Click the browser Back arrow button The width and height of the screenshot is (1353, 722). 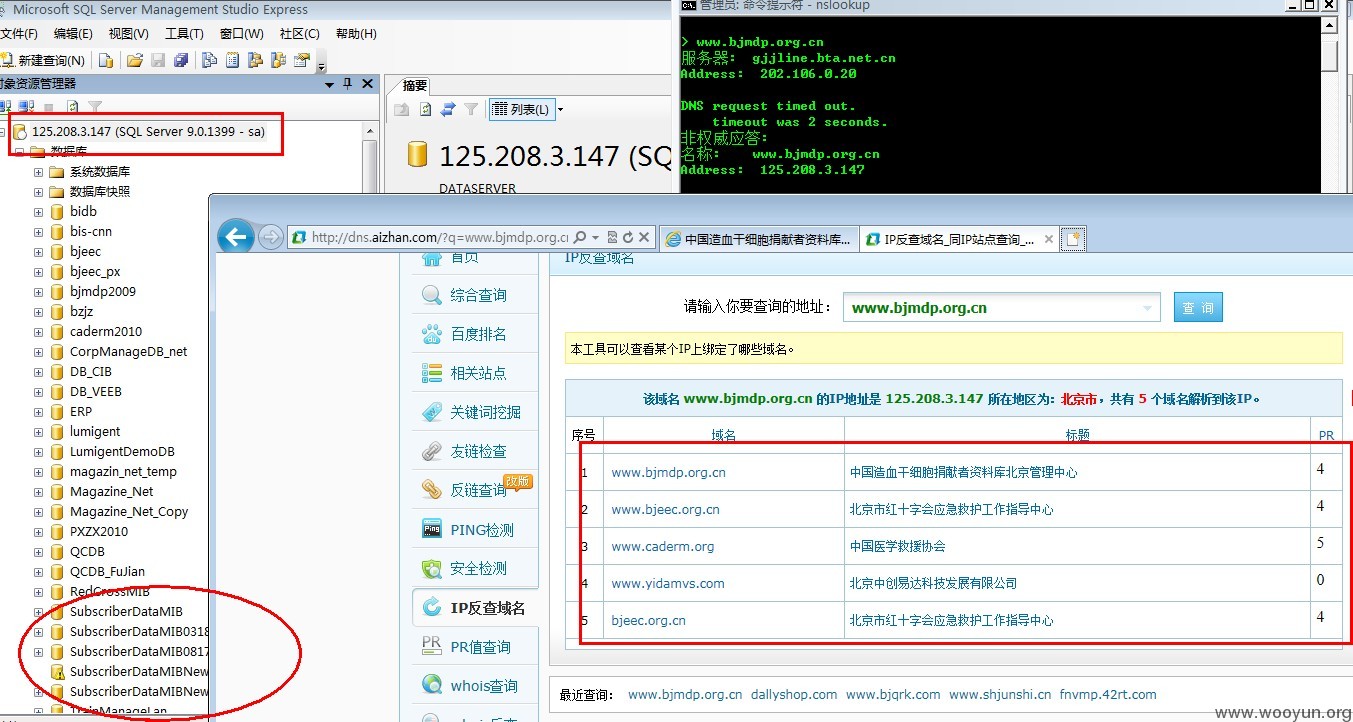pos(237,237)
